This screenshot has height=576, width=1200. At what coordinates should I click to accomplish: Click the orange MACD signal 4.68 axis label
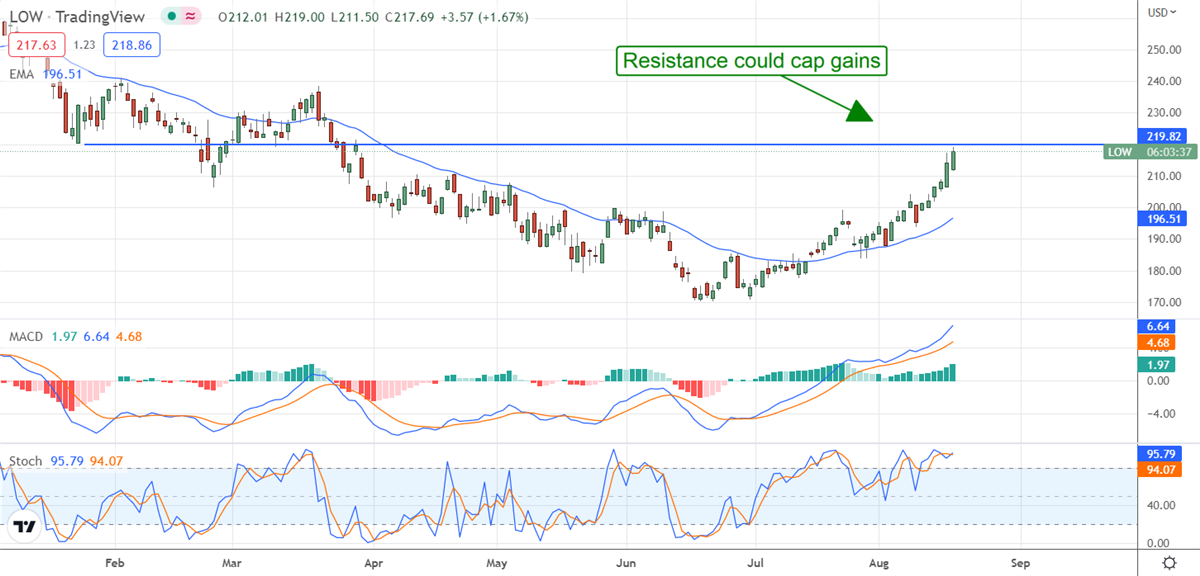pos(1157,343)
